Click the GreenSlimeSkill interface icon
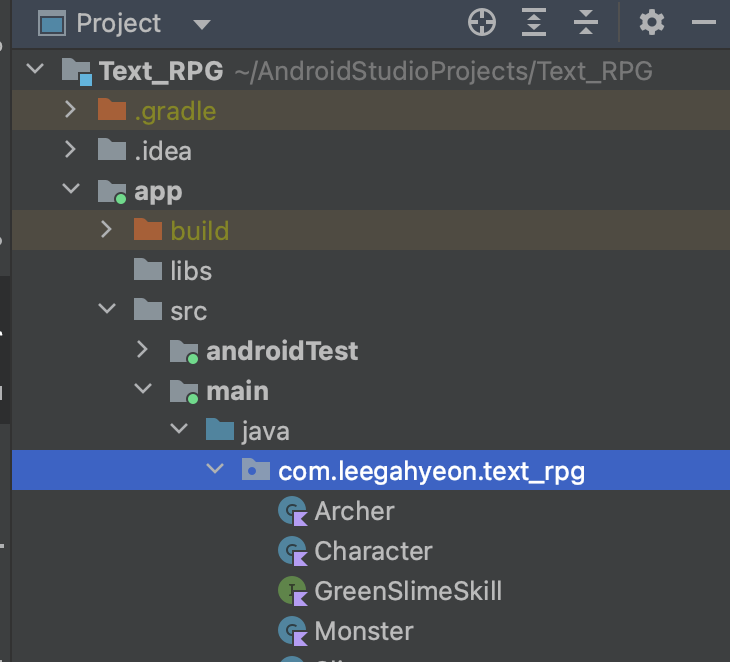730x662 pixels. click(x=293, y=592)
